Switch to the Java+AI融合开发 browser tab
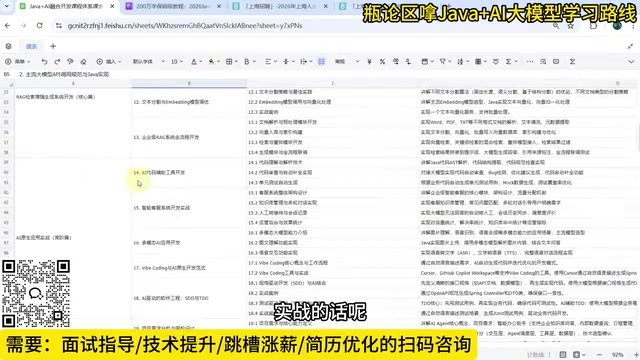The image size is (640, 360). (x=67, y=7)
